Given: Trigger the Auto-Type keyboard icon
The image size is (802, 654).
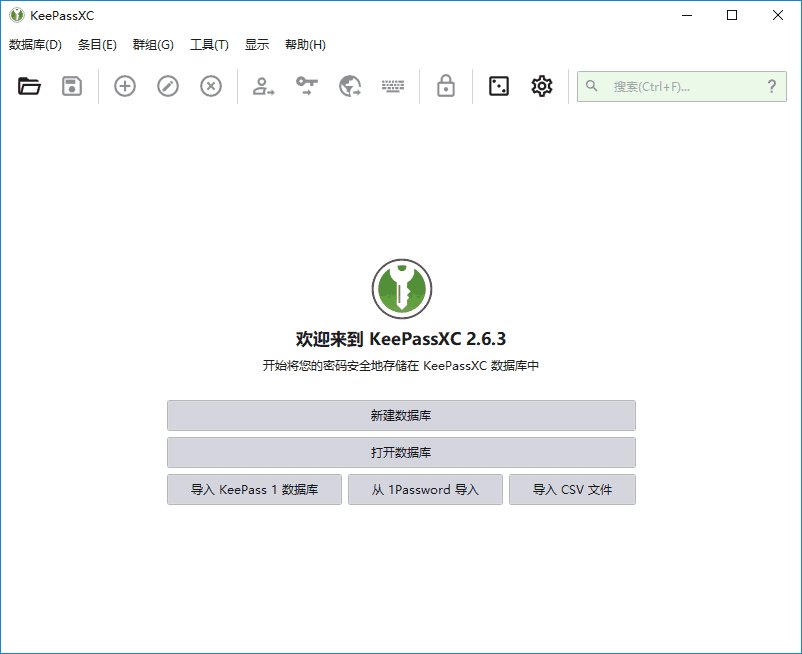Looking at the screenshot, I should pyautogui.click(x=392, y=86).
